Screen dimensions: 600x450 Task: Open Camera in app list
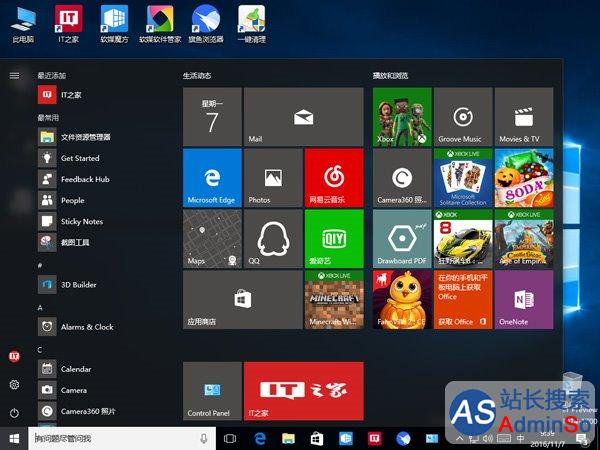point(101,390)
